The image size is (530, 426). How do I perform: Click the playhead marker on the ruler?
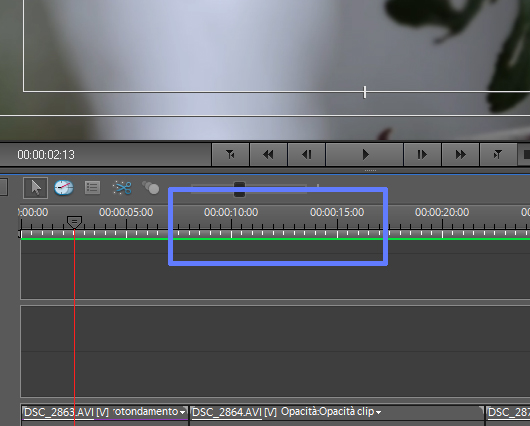[x=74, y=222]
